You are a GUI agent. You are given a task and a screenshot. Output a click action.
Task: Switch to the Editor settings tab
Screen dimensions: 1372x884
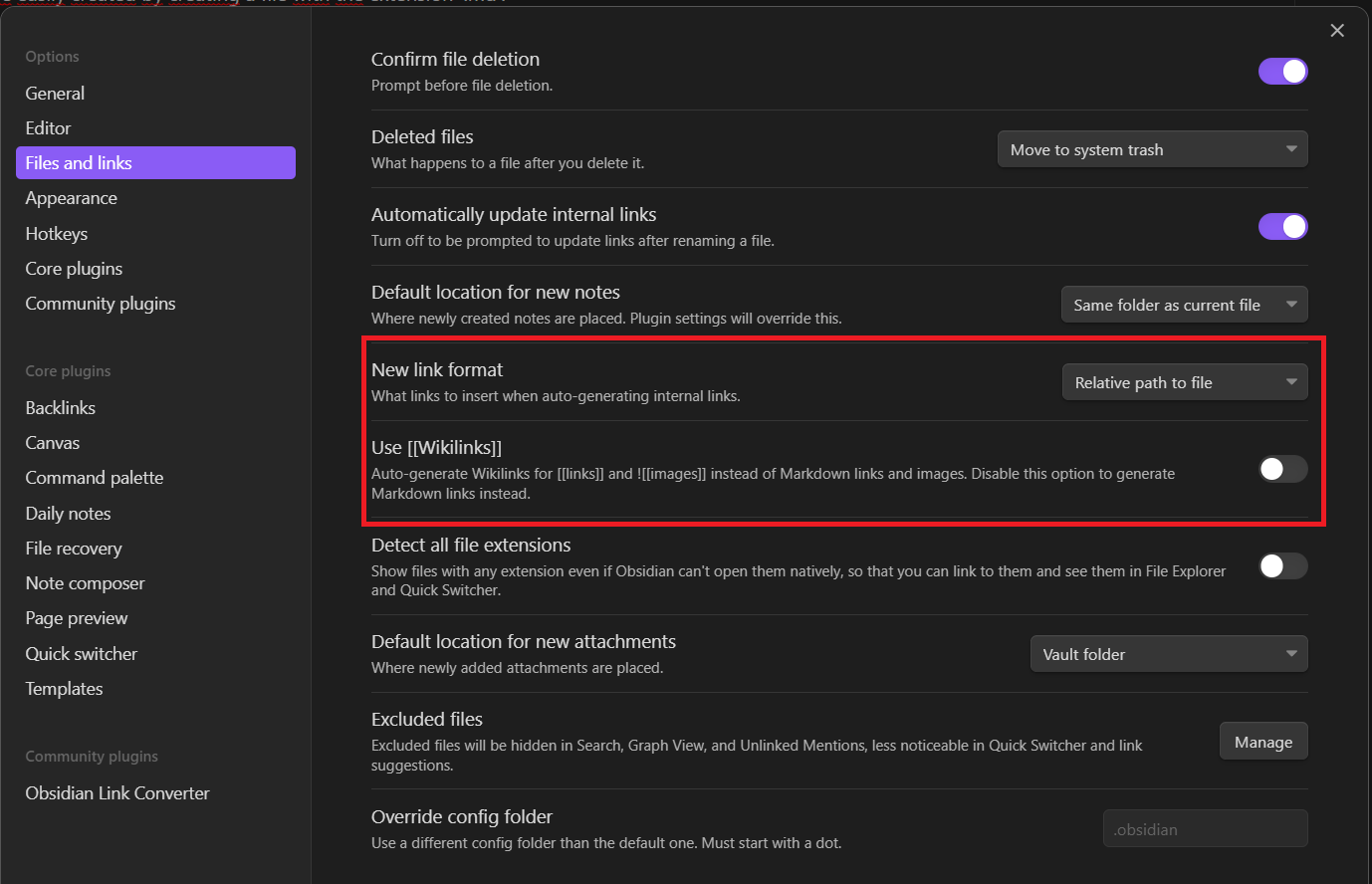[x=48, y=128]
